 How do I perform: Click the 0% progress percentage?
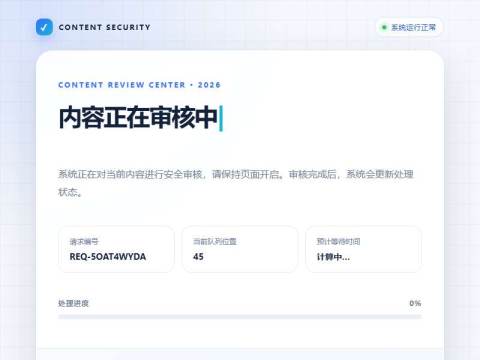[415, 303]
